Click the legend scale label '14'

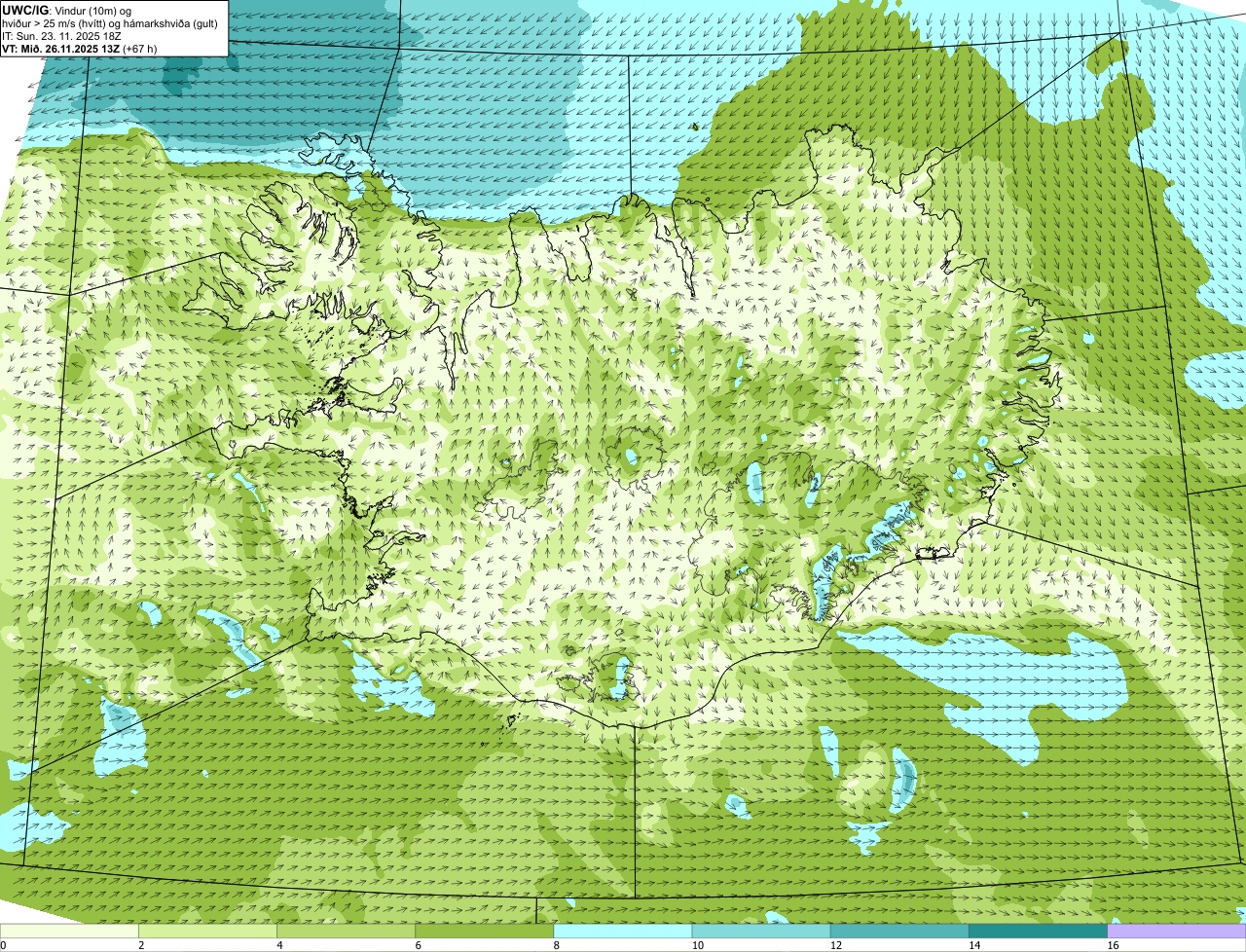tap(974, 945)
